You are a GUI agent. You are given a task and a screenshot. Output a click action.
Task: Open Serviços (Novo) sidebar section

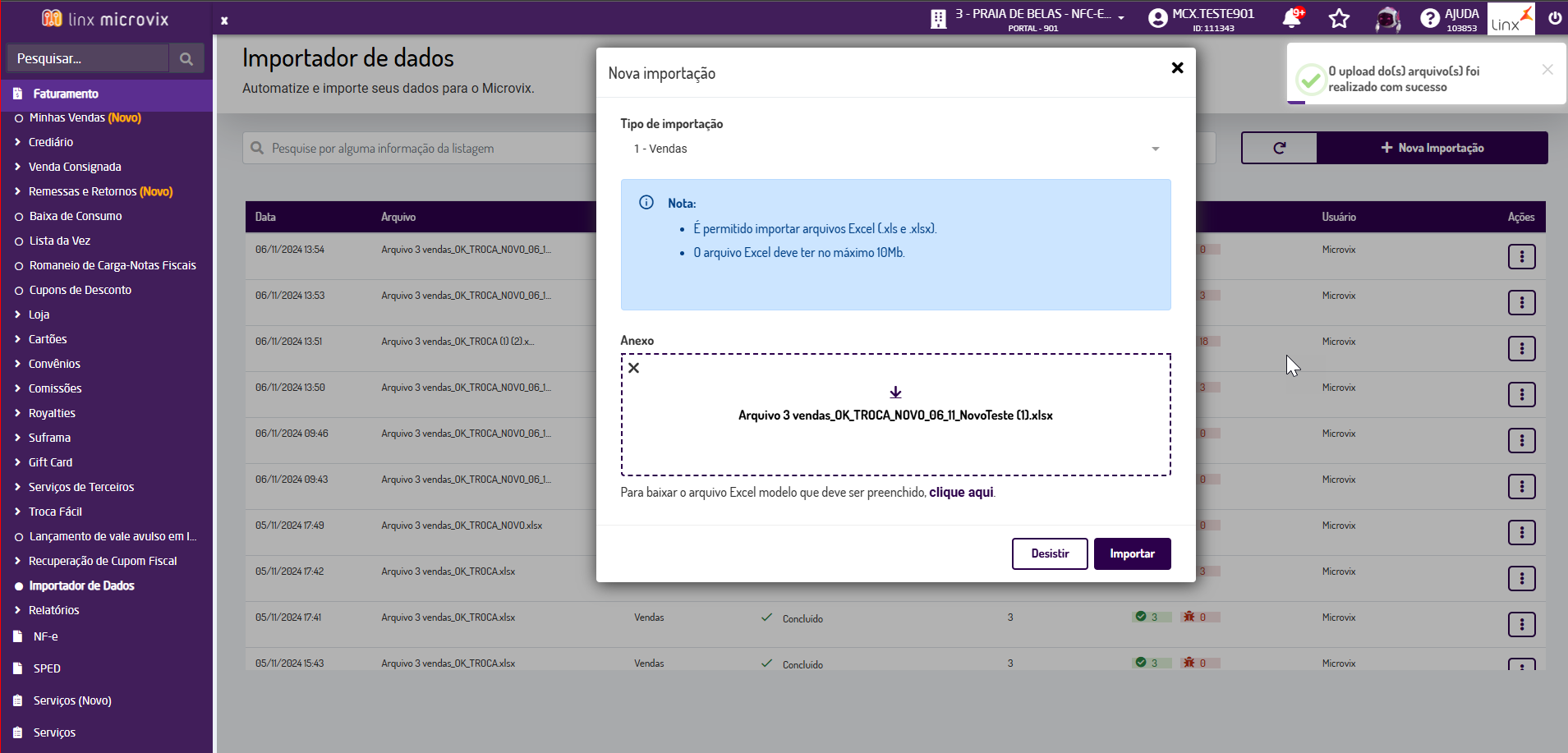coord(72,700)
